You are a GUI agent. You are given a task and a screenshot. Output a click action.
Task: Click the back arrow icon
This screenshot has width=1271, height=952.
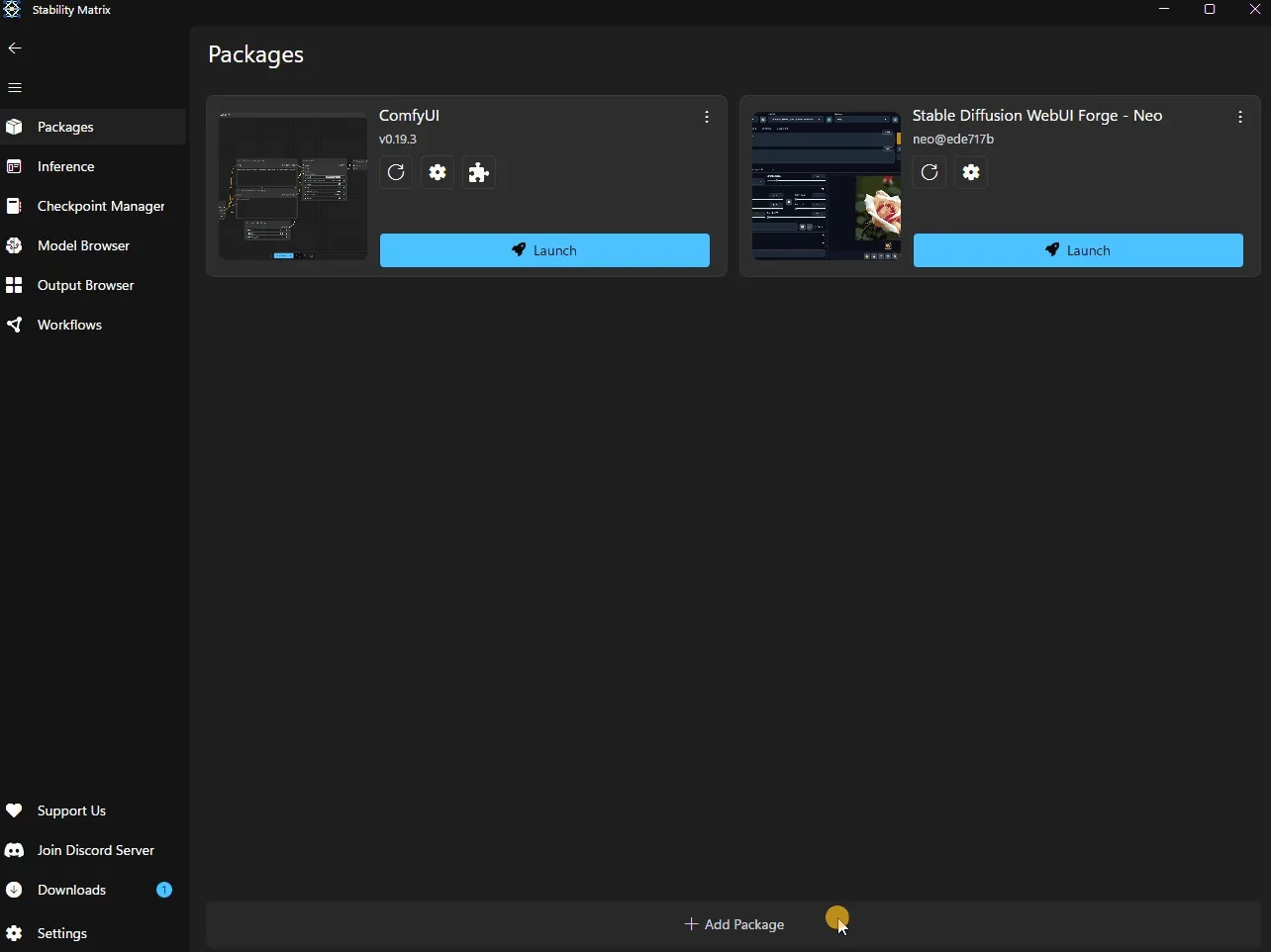pyautogui.click(x=15, y=48)
